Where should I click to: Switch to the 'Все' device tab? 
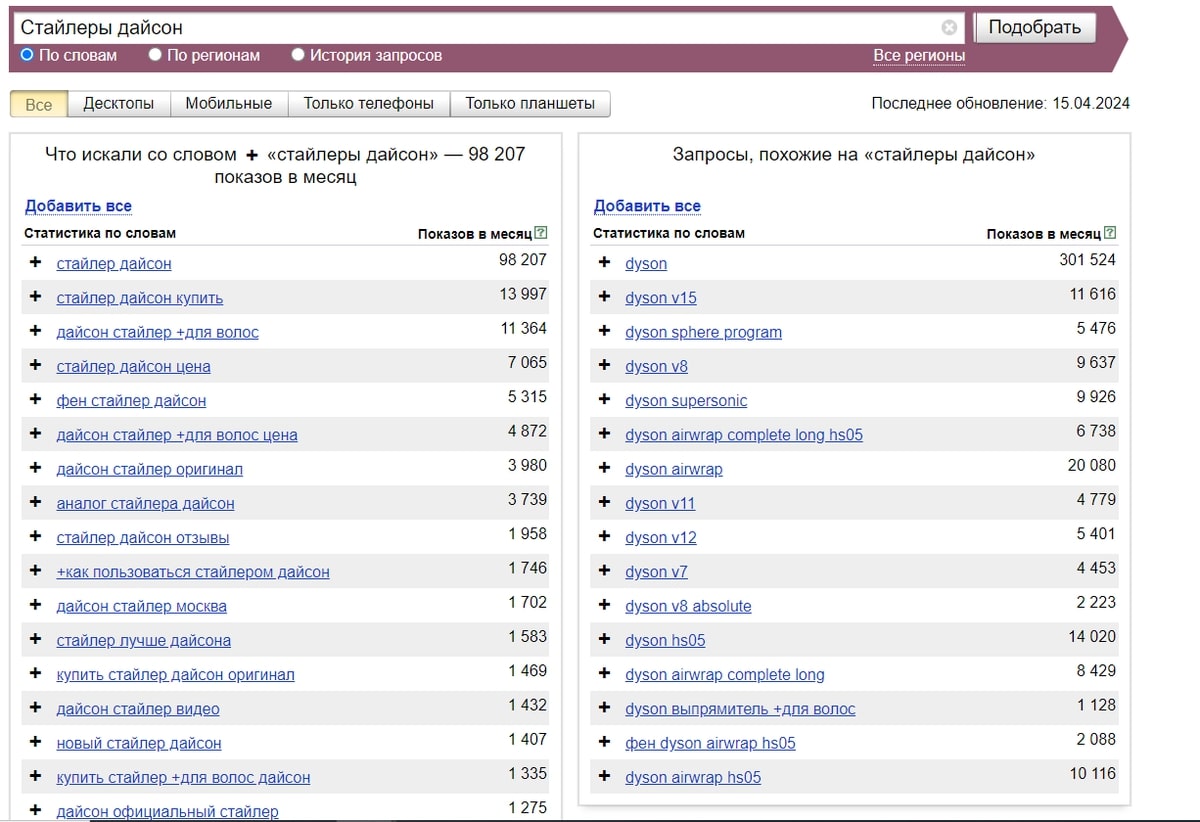(39, 104)
